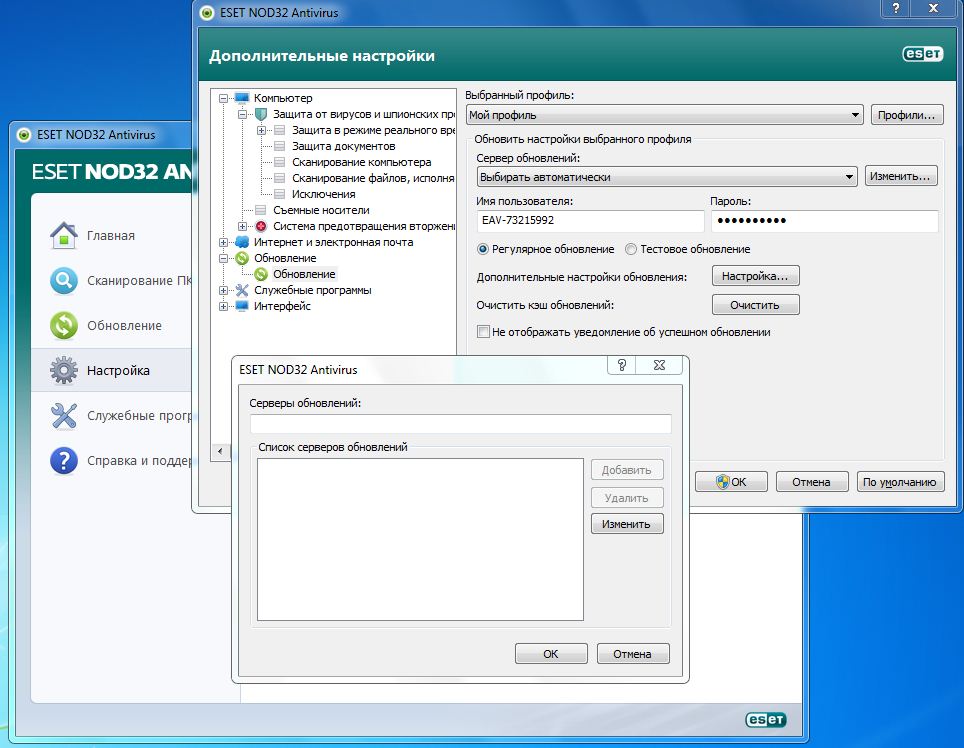
Task: Click OK with shield in settings window
Action: (x=731, y=482)
